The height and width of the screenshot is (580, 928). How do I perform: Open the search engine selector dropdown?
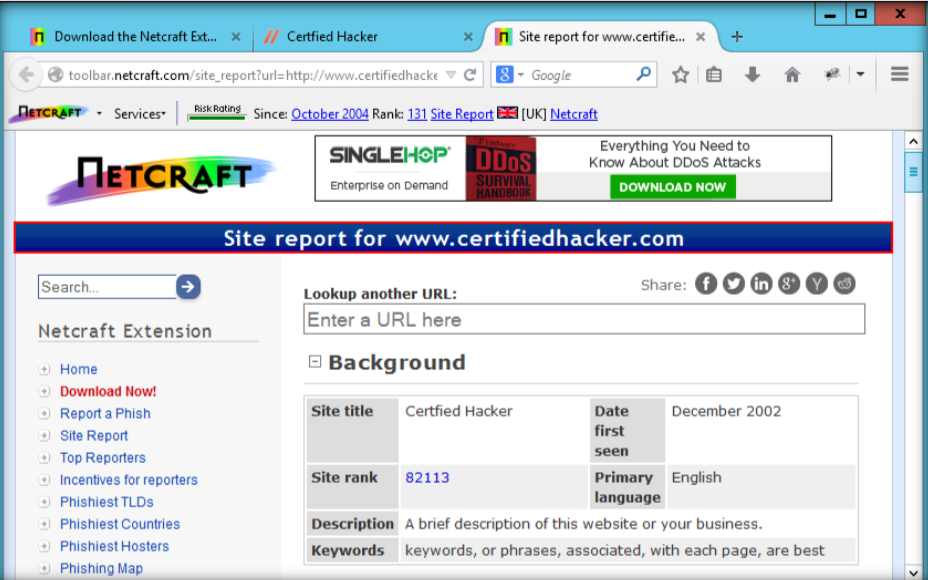click(509, 75)
